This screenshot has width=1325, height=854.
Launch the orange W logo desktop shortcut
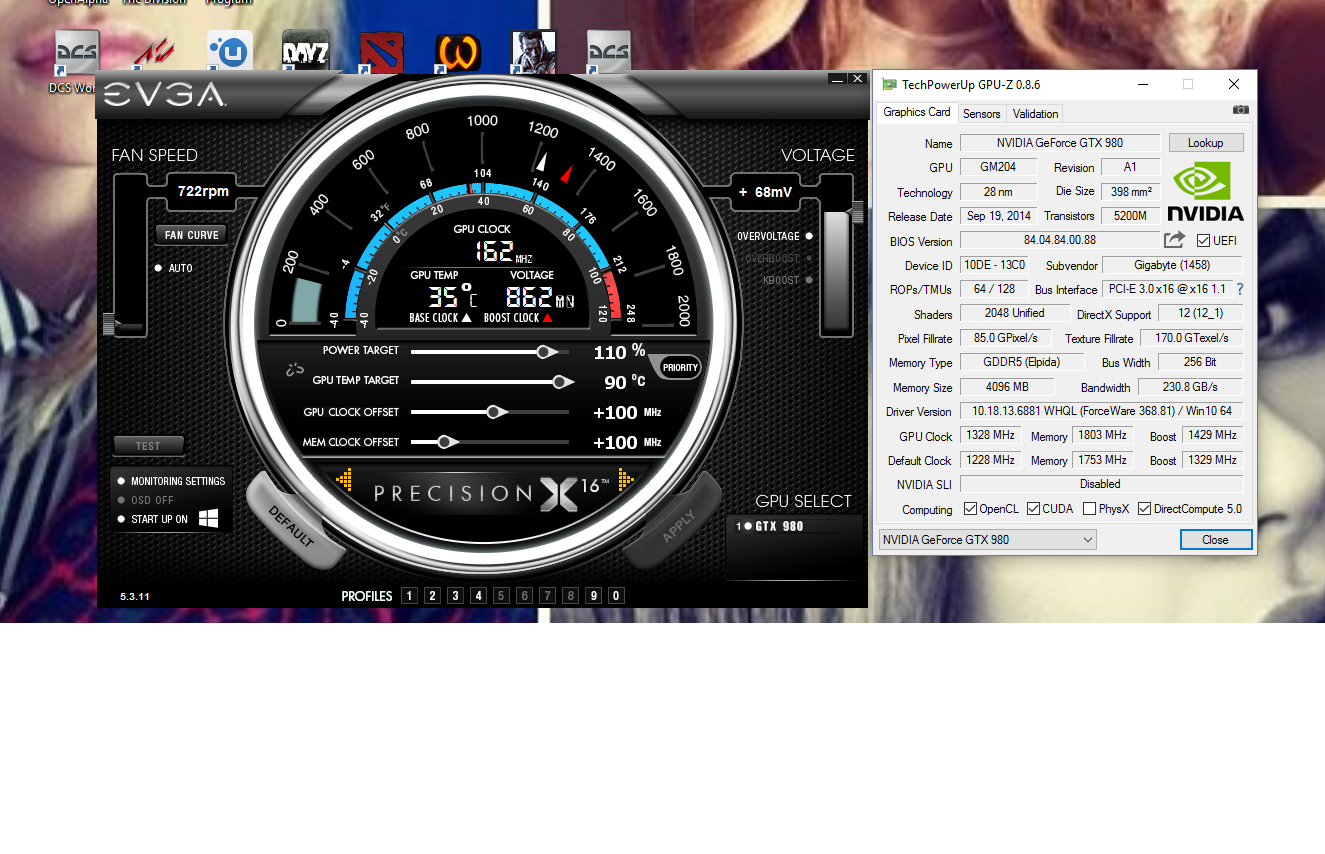click(458, 52)
